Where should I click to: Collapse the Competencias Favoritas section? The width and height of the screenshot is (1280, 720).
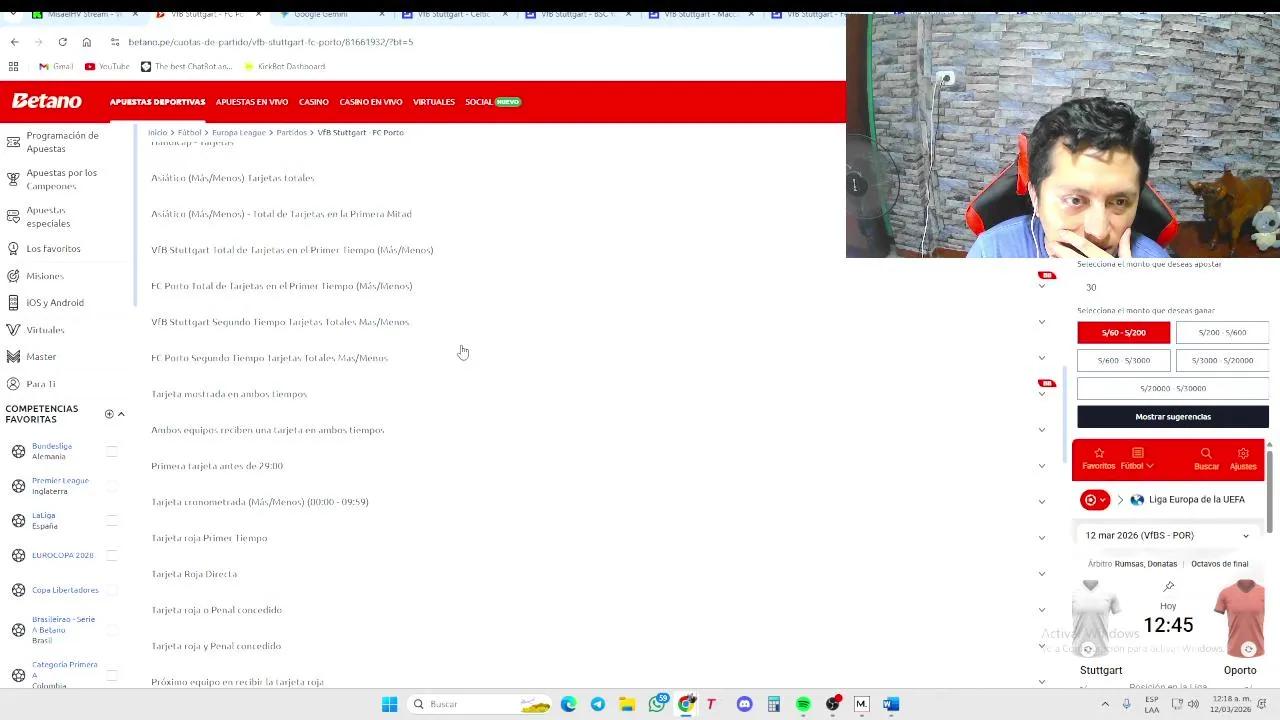(x=121, y=413)
